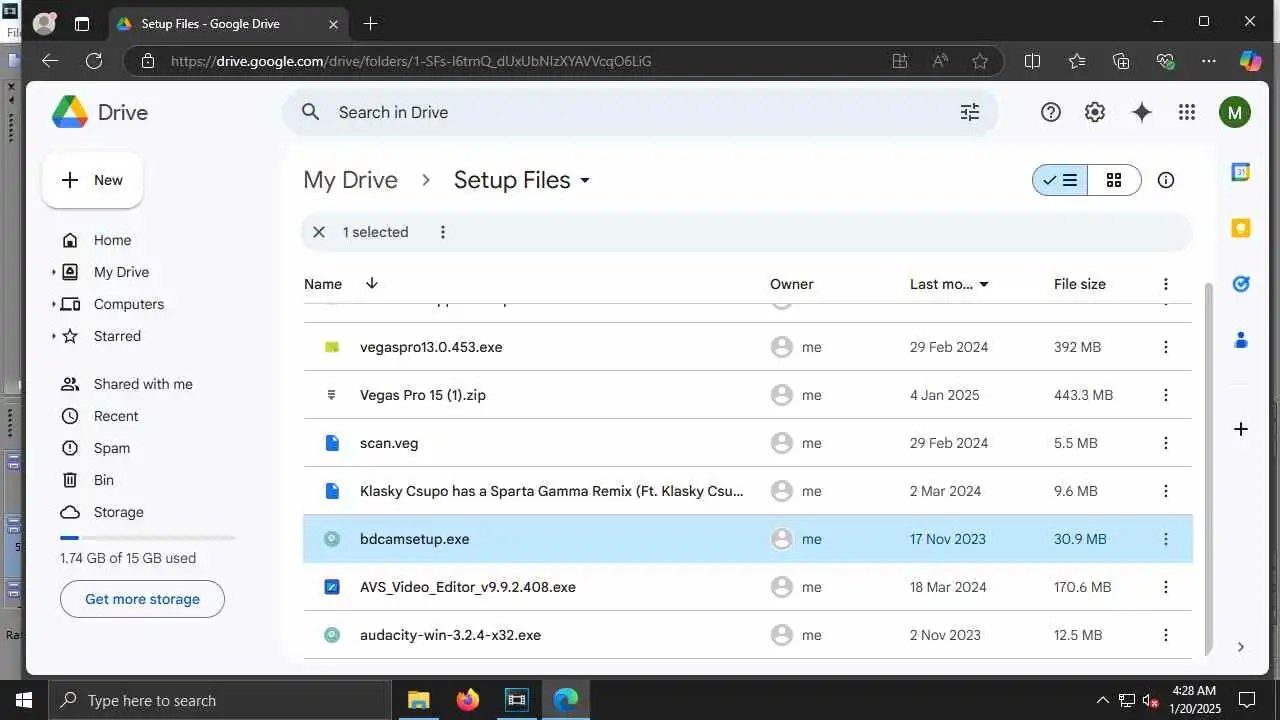1280x720 pixels.
Task: Open advanced search options filter icon
Action: click(970, 112)
